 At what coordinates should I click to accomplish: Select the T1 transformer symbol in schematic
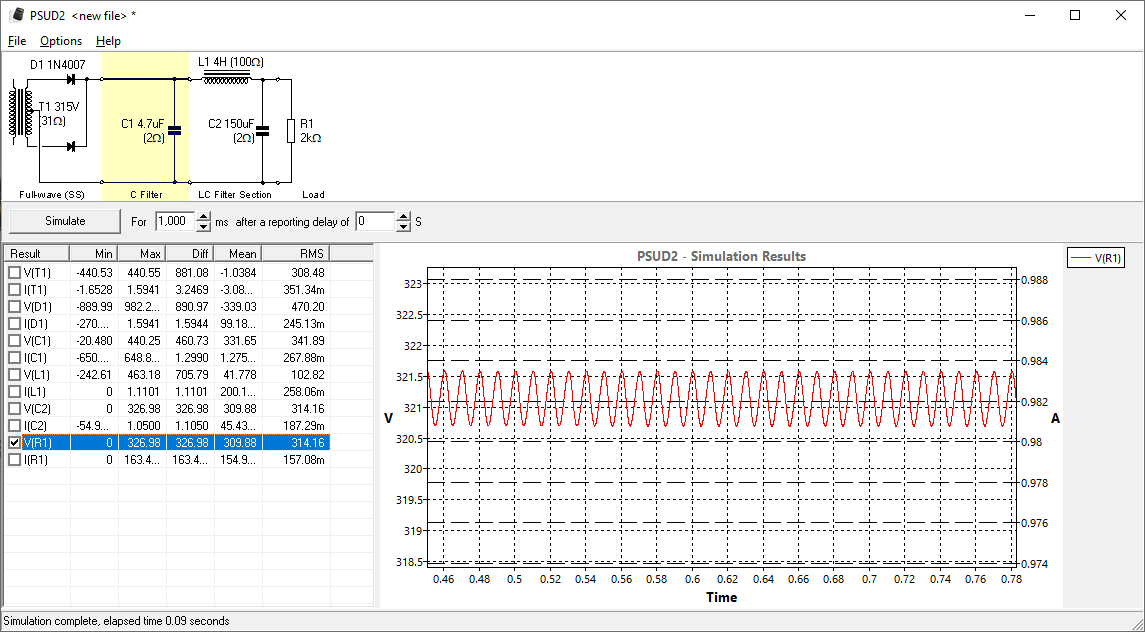tap(22, 111)
